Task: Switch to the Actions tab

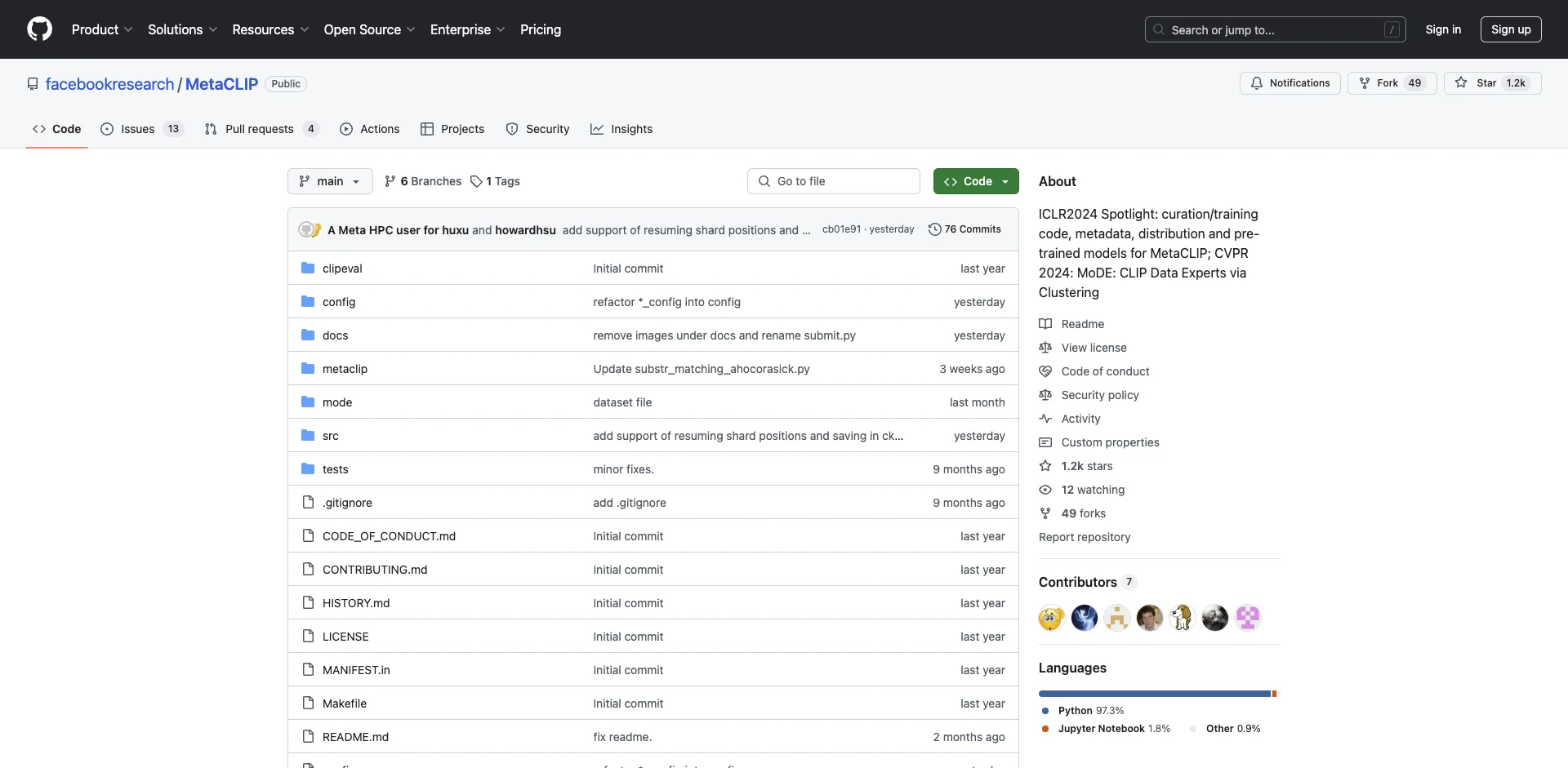Action: (370, 129)
